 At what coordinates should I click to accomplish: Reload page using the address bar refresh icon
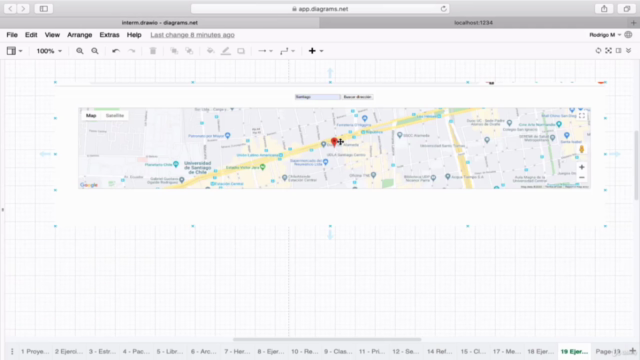coord(444,9)
